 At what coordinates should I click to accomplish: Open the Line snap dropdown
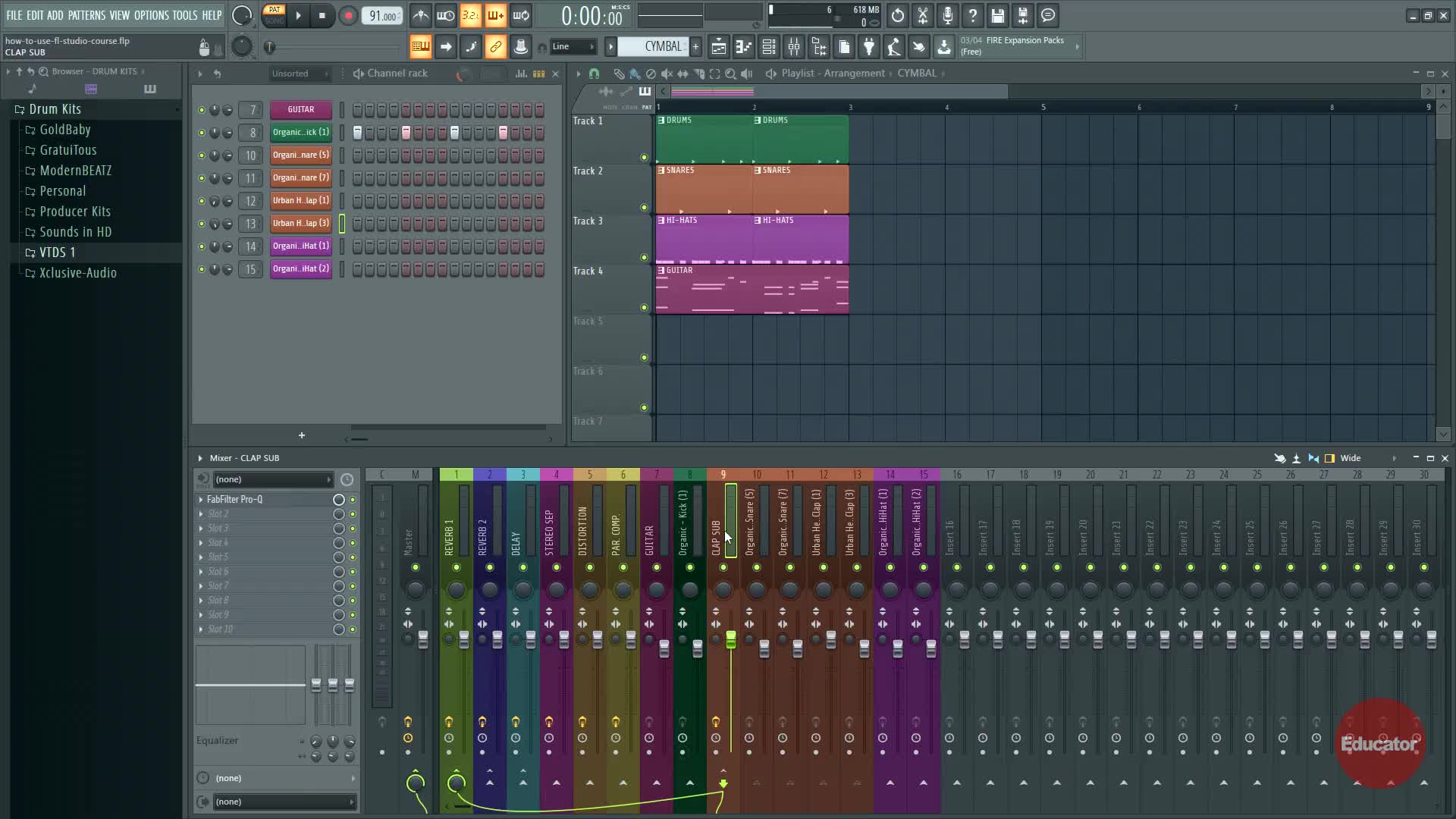(x=573, y=47)
